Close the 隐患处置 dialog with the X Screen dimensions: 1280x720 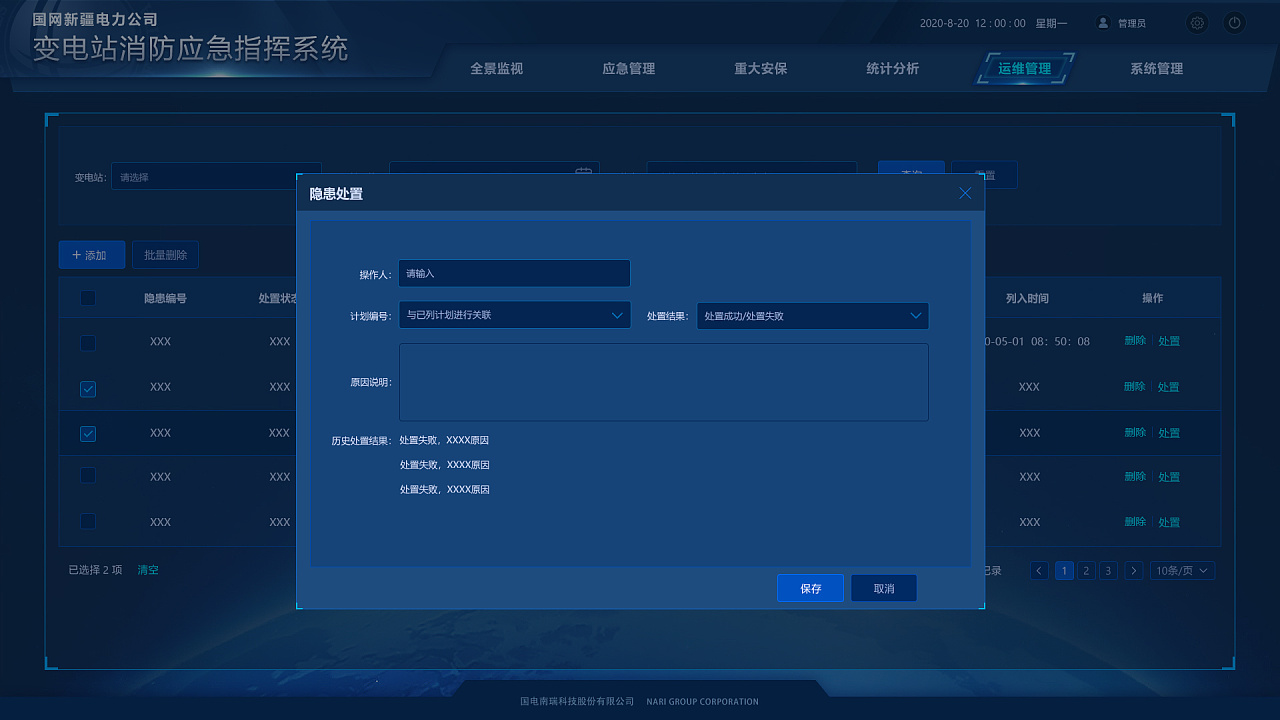[x=965, y=193]
